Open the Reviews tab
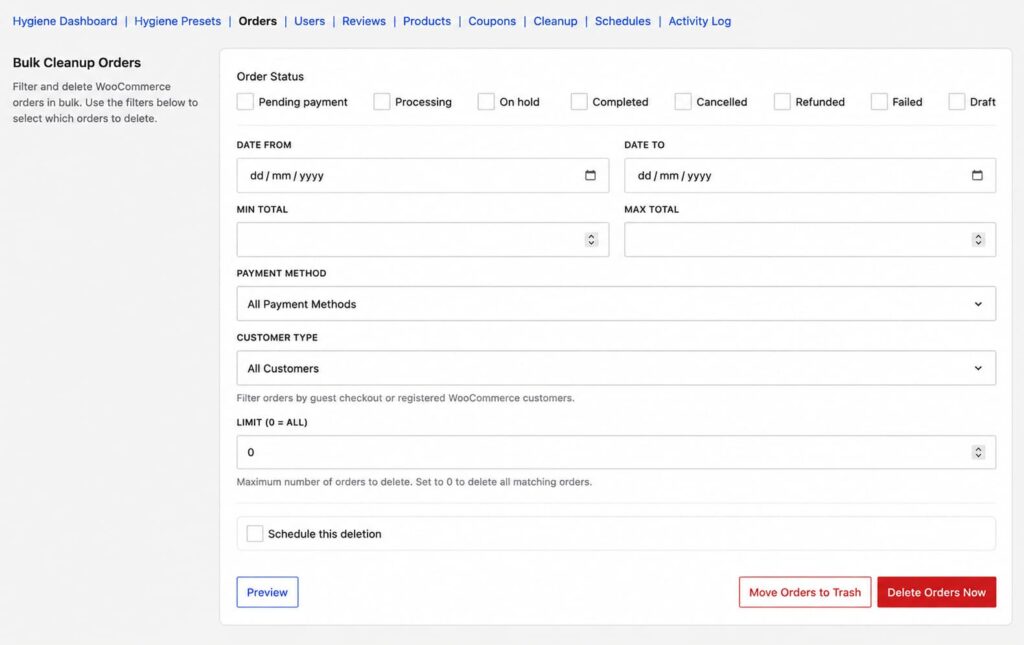The image size is (1024, 645). (x=364, y=21)
